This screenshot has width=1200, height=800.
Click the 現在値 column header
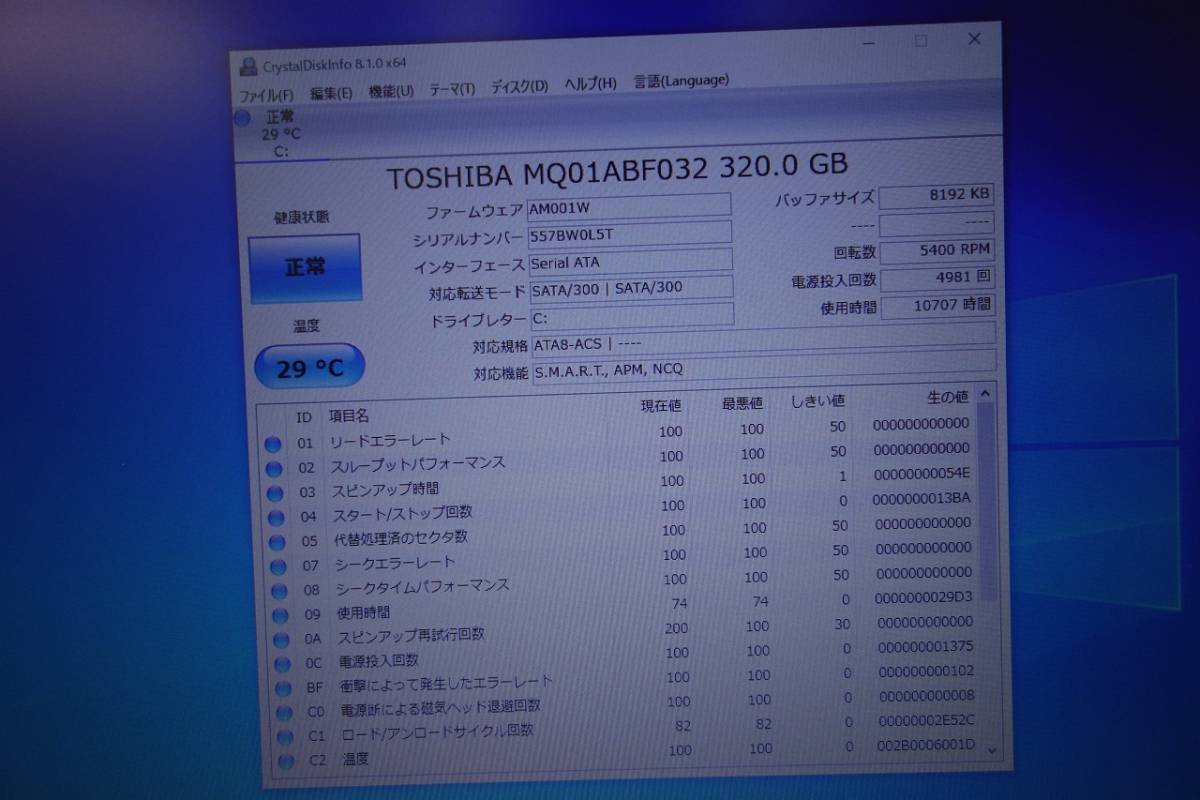tap(661, 405)
